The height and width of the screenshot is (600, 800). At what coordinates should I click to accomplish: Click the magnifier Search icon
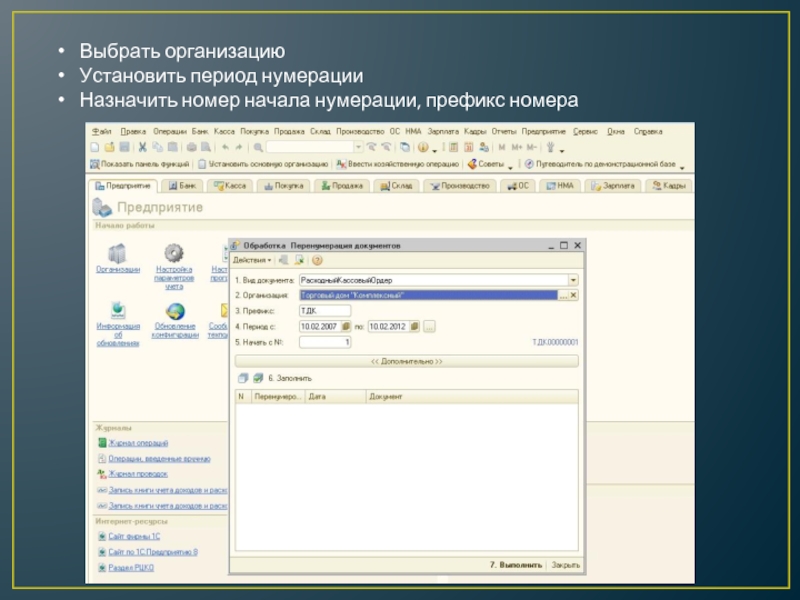coord(258,147)
